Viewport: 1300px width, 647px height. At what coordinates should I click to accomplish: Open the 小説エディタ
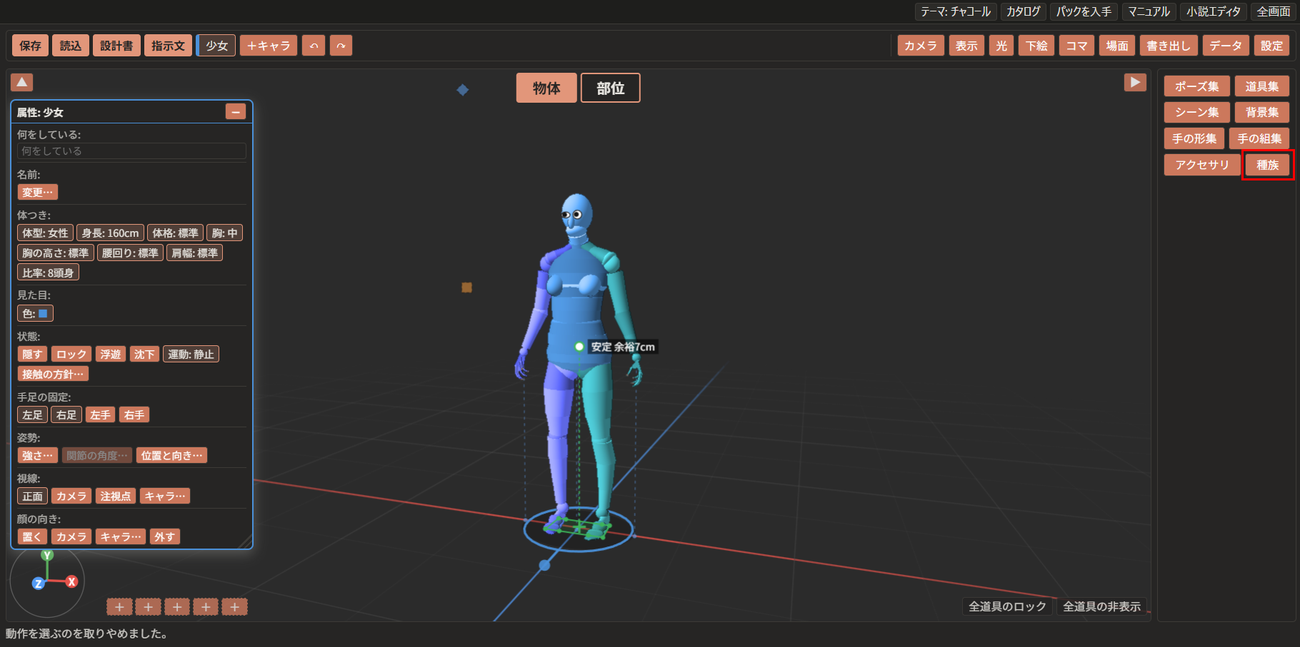point(1214,12)
